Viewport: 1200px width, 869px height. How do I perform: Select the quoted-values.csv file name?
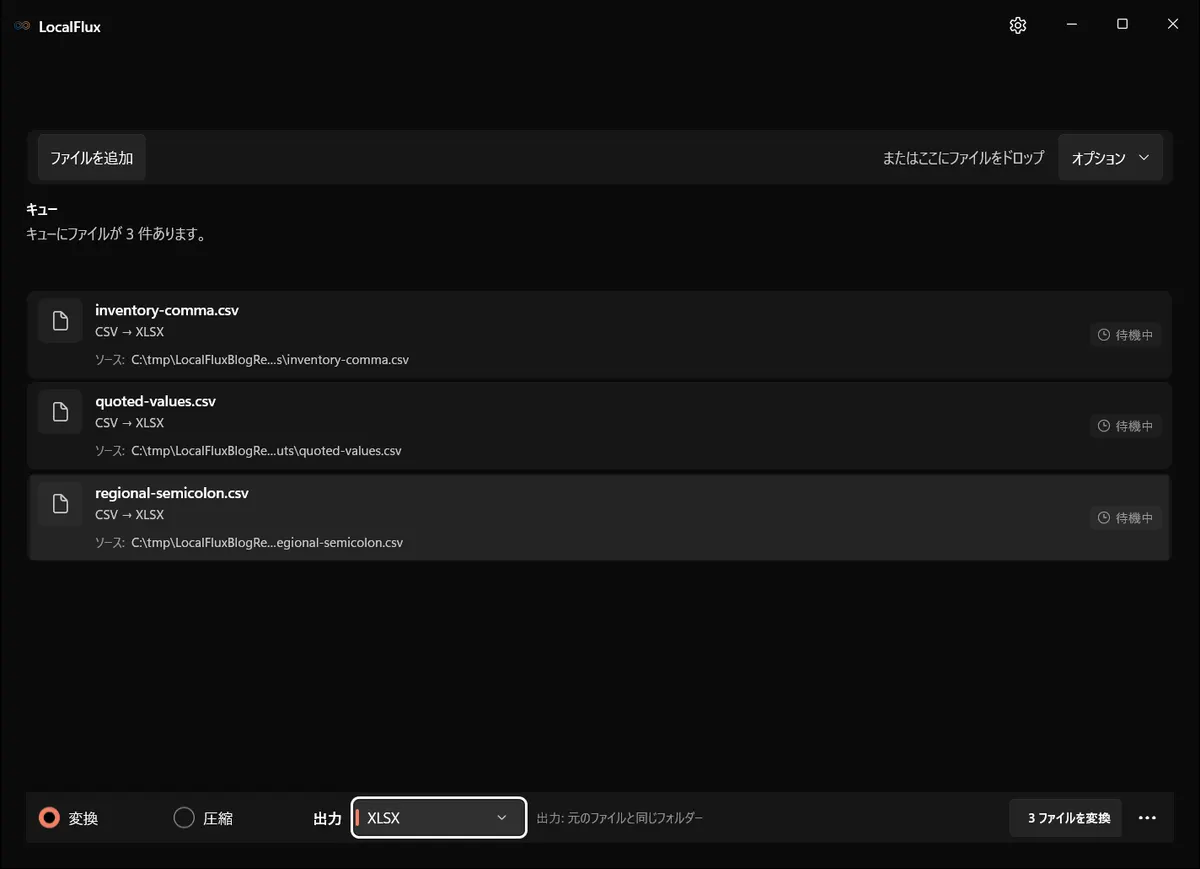(155, 401)
